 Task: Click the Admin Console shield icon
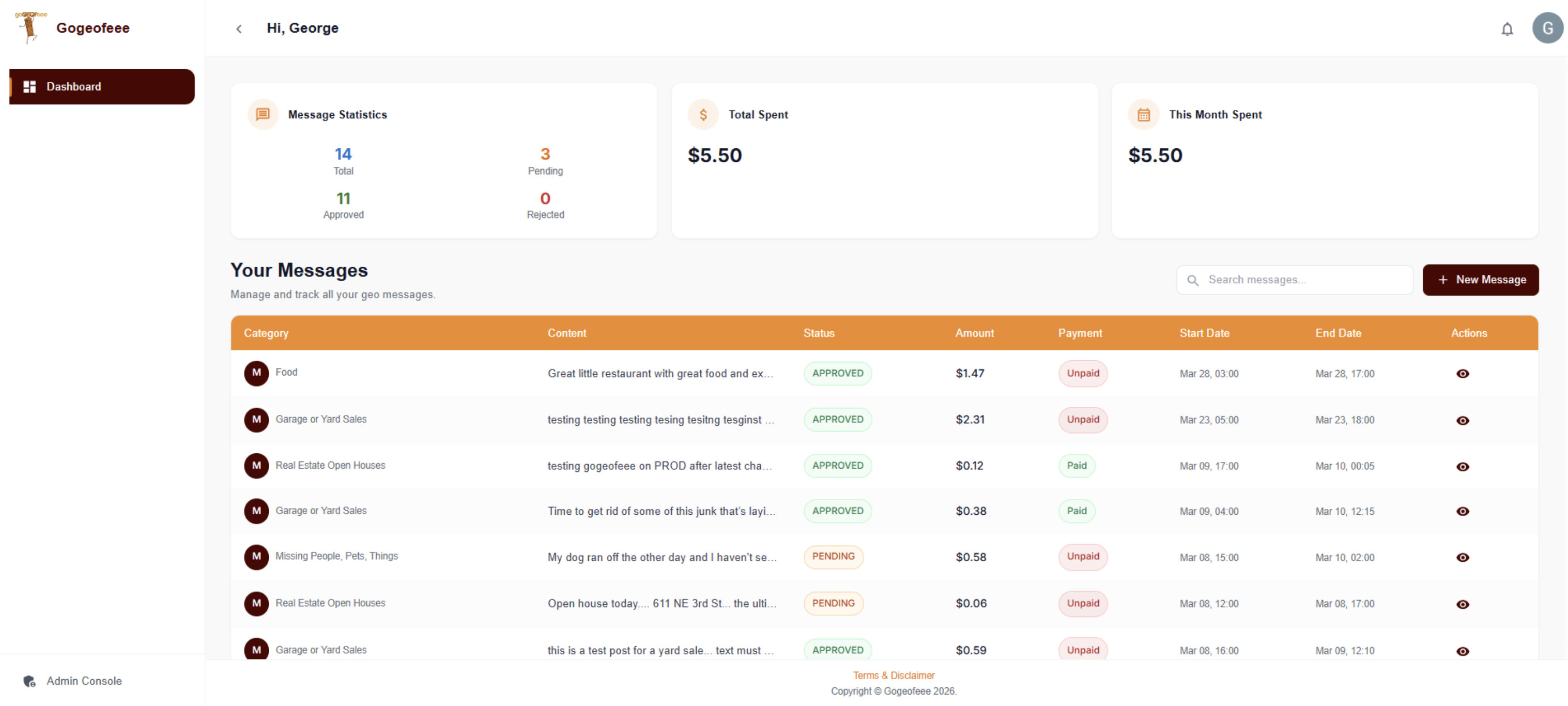click(29, 681)
